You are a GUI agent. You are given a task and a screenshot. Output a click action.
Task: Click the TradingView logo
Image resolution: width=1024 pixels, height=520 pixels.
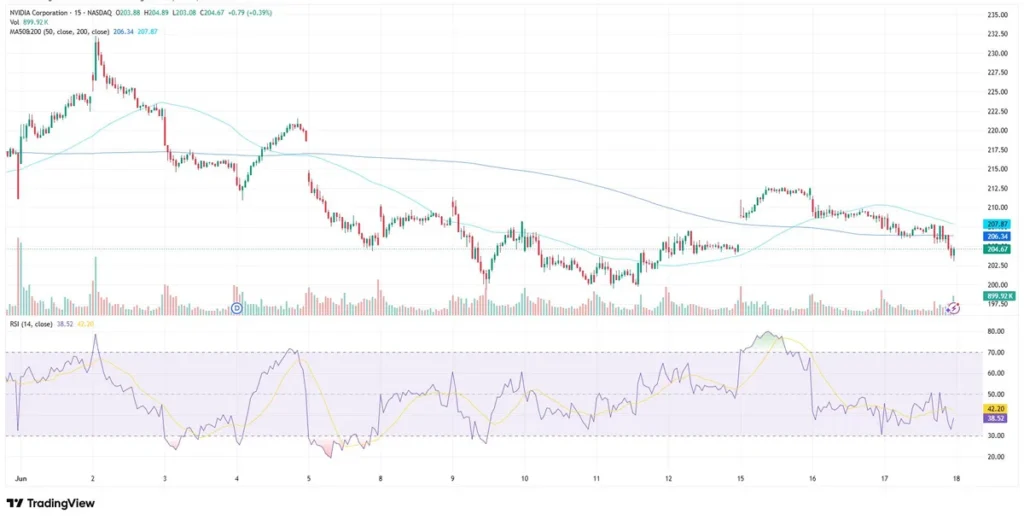[50, 503]
